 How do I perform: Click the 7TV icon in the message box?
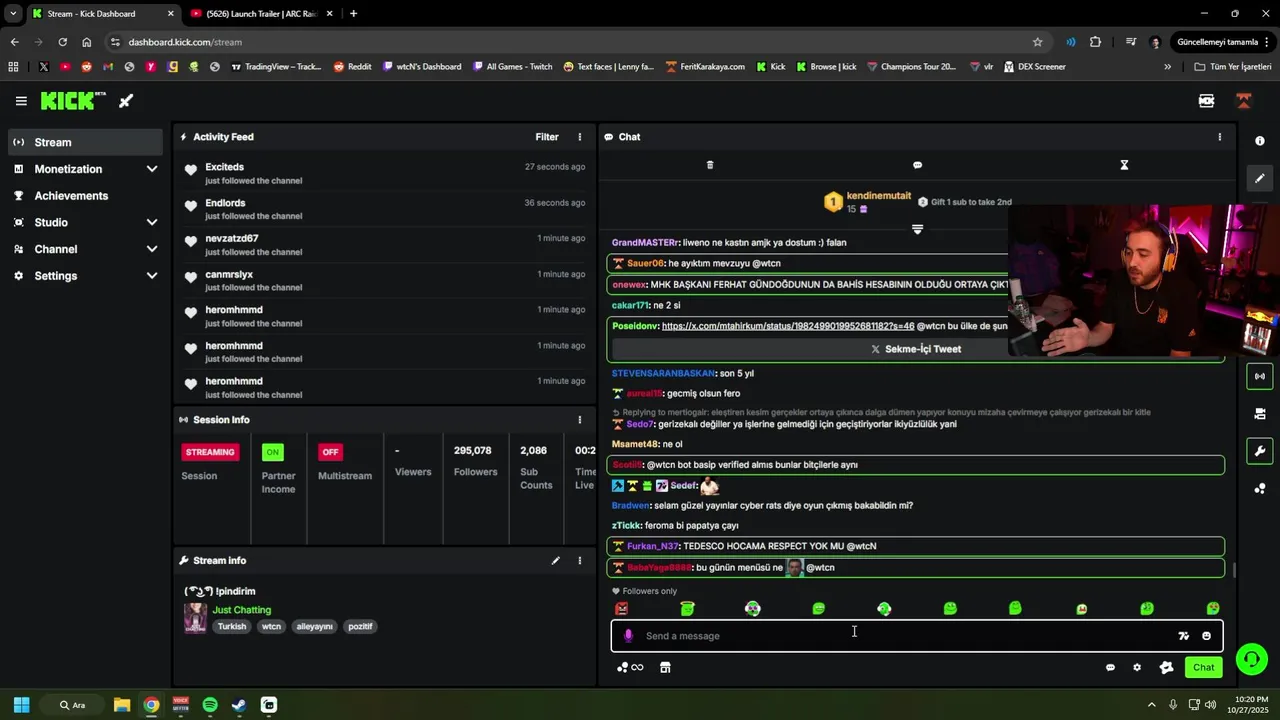pos(1183,636)
